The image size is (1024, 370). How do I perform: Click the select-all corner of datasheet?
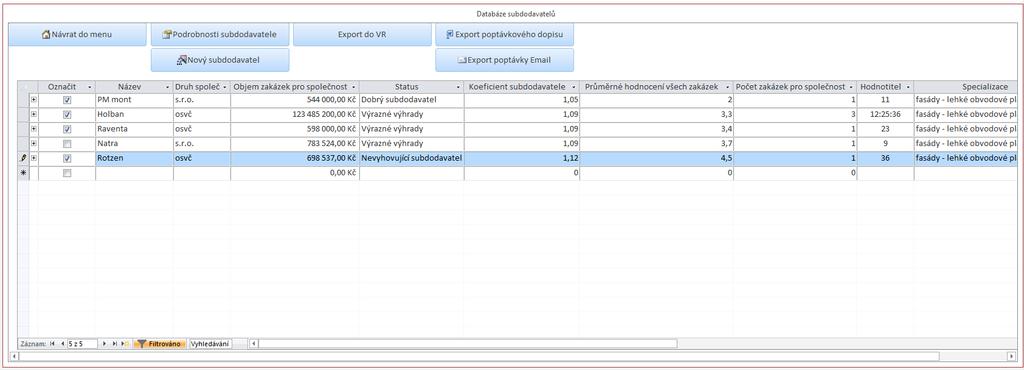pyautogui.click(x=24, y=87)
